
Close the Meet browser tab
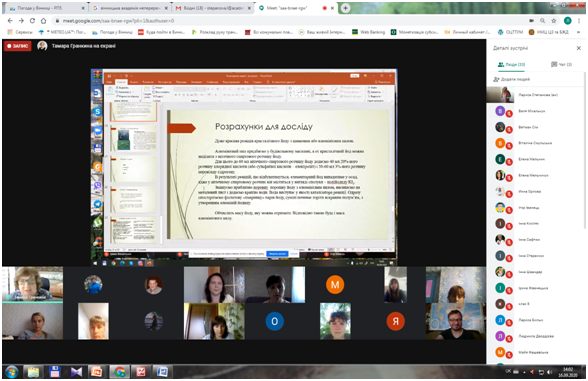[x=332, y=8]
